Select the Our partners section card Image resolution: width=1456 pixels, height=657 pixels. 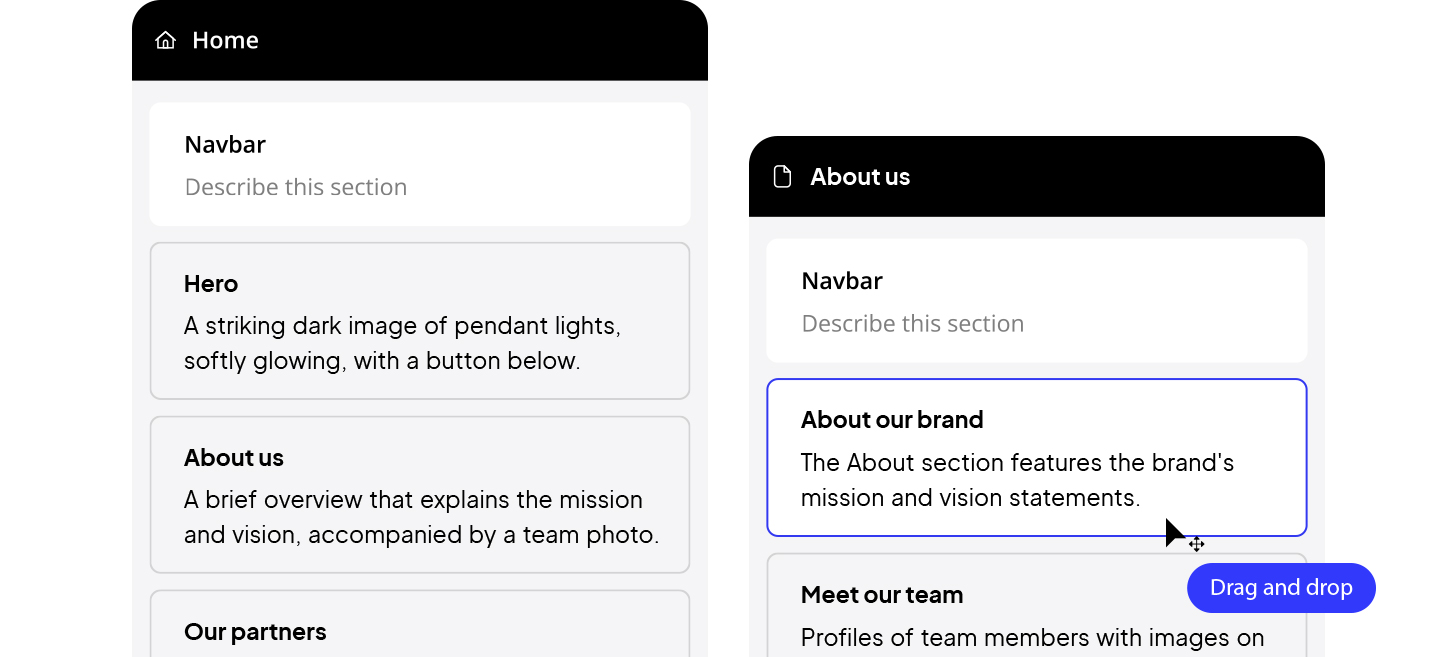[420, 624]
